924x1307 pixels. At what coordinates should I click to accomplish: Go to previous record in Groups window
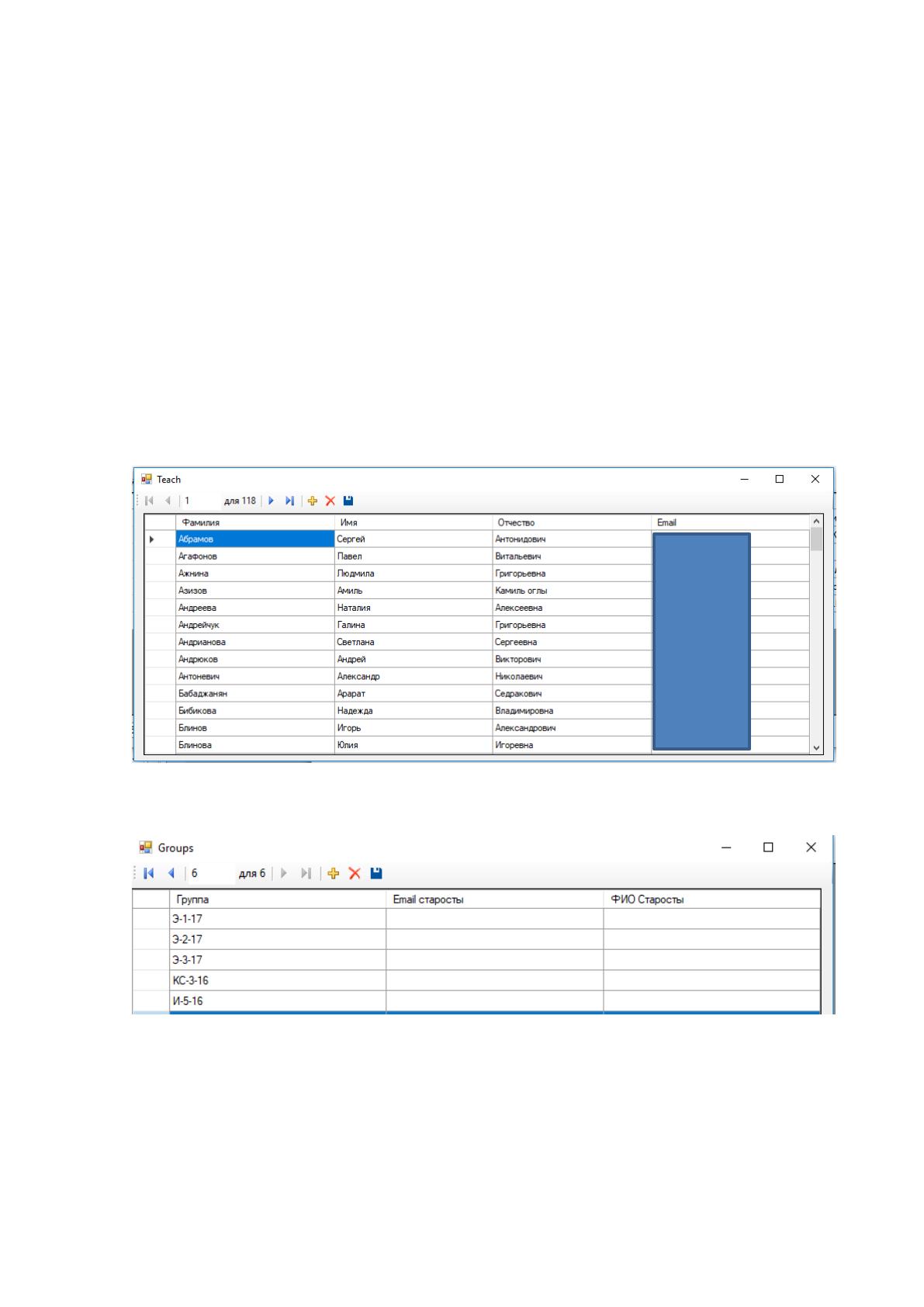(171, 873)
